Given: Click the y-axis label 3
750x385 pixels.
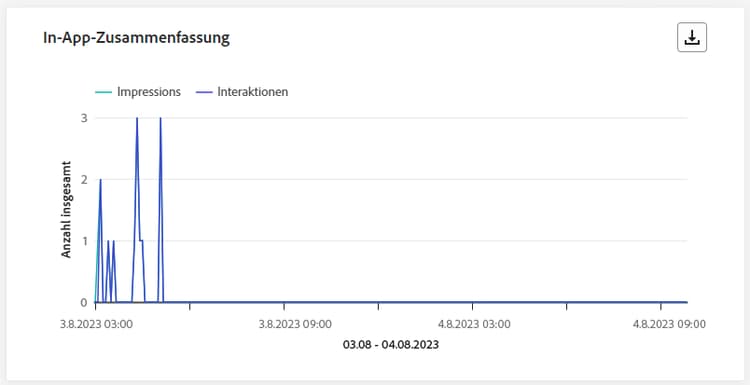Looking at the screenshot, I should point(84,118).
